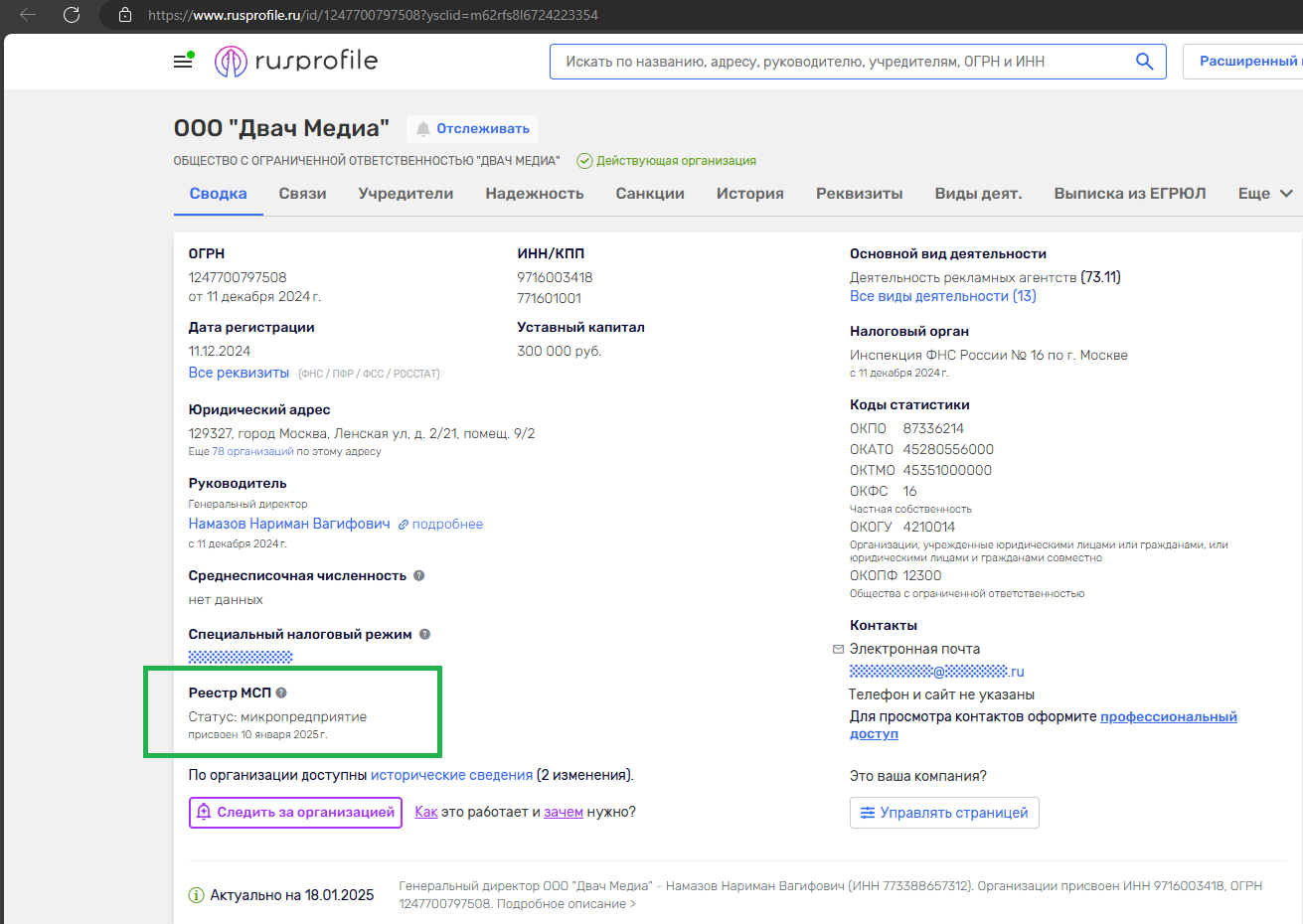Image resolution: width=1303 pixels, height=924 pixels.
Task: Open the Виды деят. tab
Action: pos(978,194)
